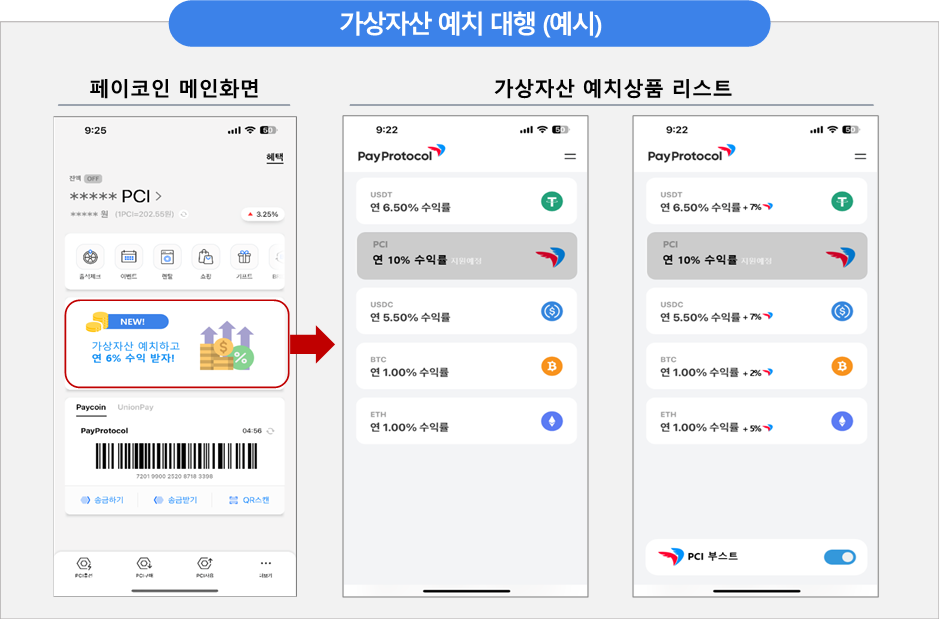
Task: Tap orange Bitcoin icon in middle list
Action: pos(552,366)
